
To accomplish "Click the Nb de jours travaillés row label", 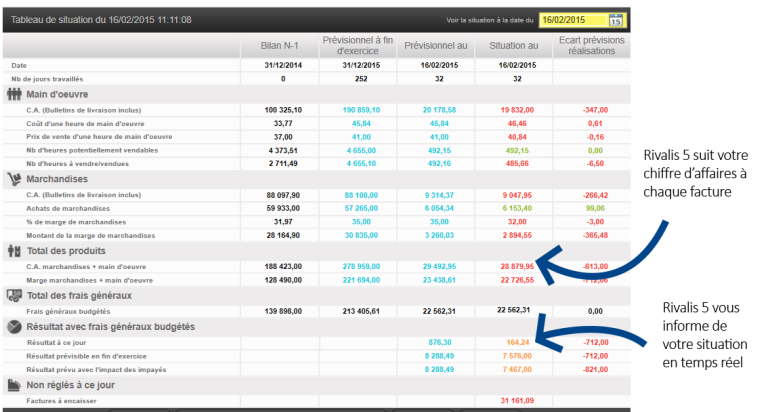I will click(x=47, y=79).
